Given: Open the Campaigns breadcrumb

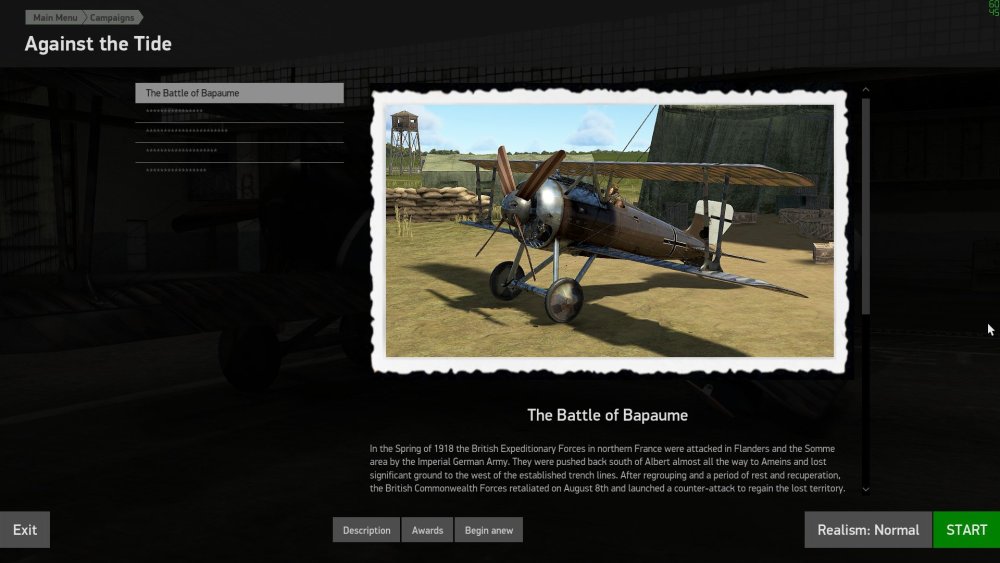Looking at the screenshot, I should coord(112,17).
